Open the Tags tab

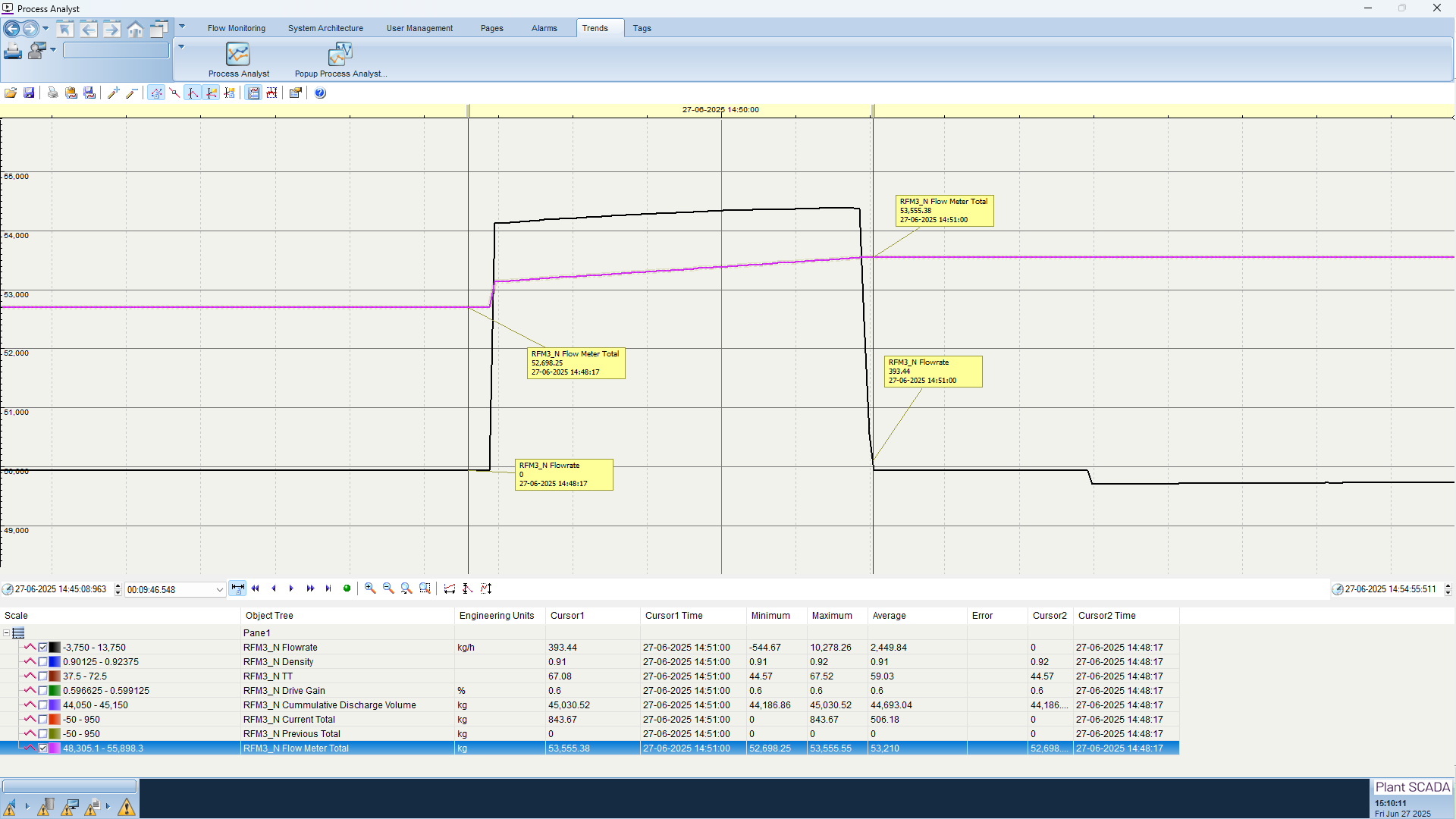point(642,28)
